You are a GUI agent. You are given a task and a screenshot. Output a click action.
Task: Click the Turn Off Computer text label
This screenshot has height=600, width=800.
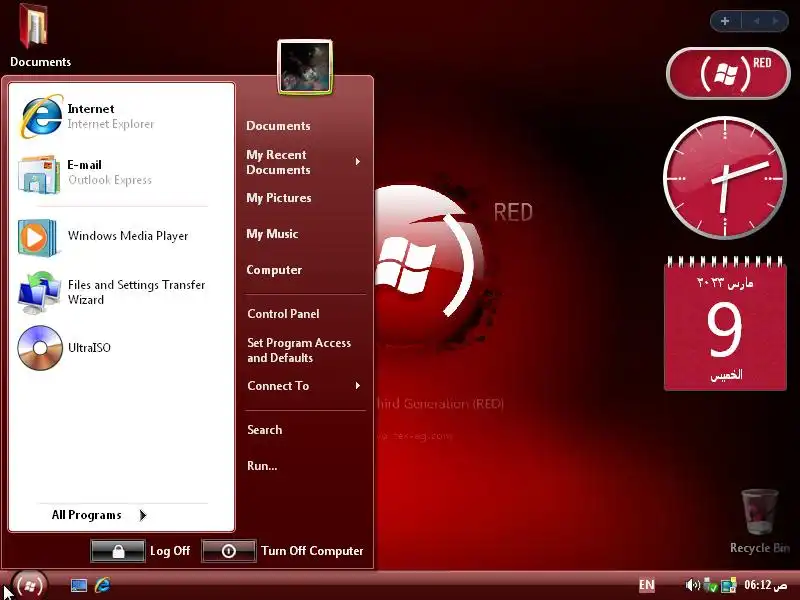[x=312, y=551]
